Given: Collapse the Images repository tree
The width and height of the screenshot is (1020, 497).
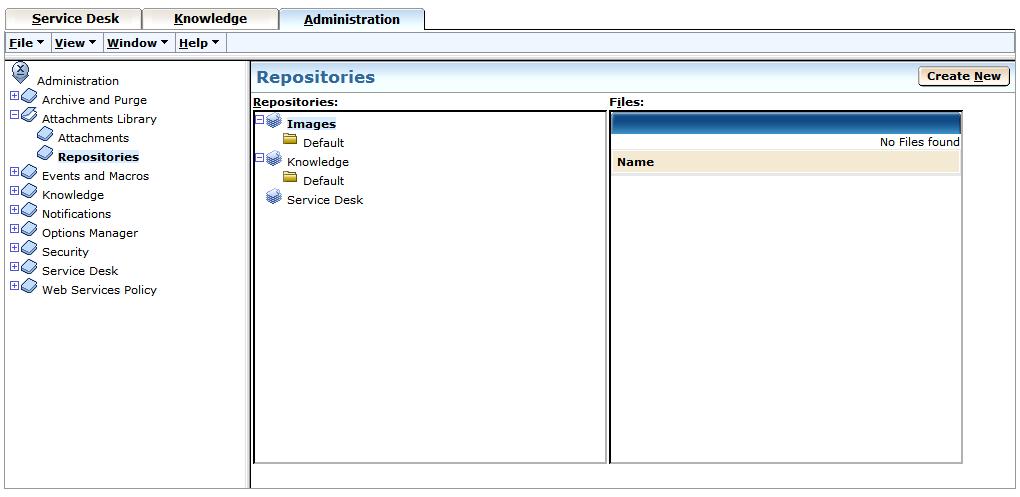Looking at the screenshot, I should (260, 120).
